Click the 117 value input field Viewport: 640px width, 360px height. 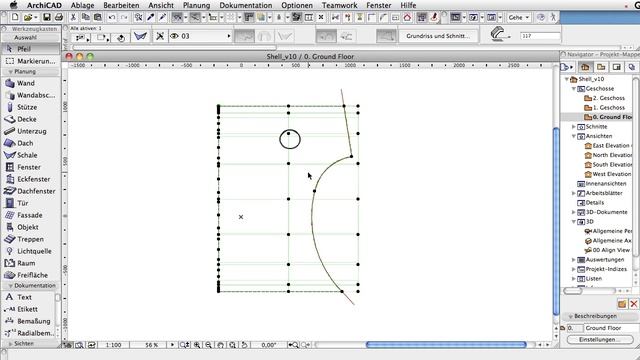540,36
